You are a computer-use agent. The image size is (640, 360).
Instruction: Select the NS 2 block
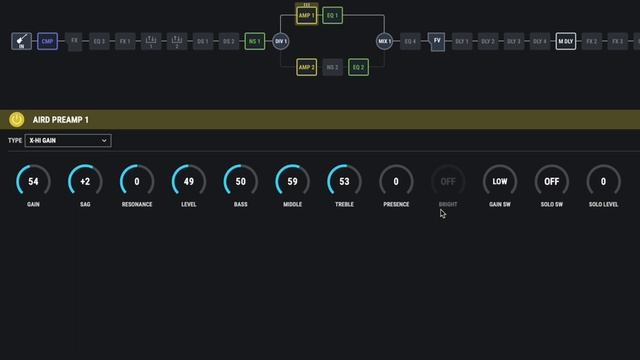[x=332, y=67]
